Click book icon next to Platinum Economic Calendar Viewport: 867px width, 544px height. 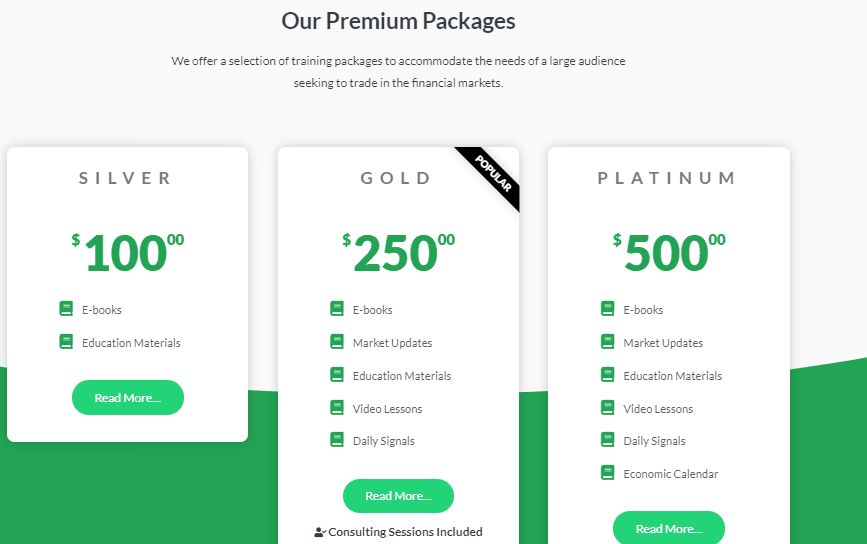coord(607,473)
